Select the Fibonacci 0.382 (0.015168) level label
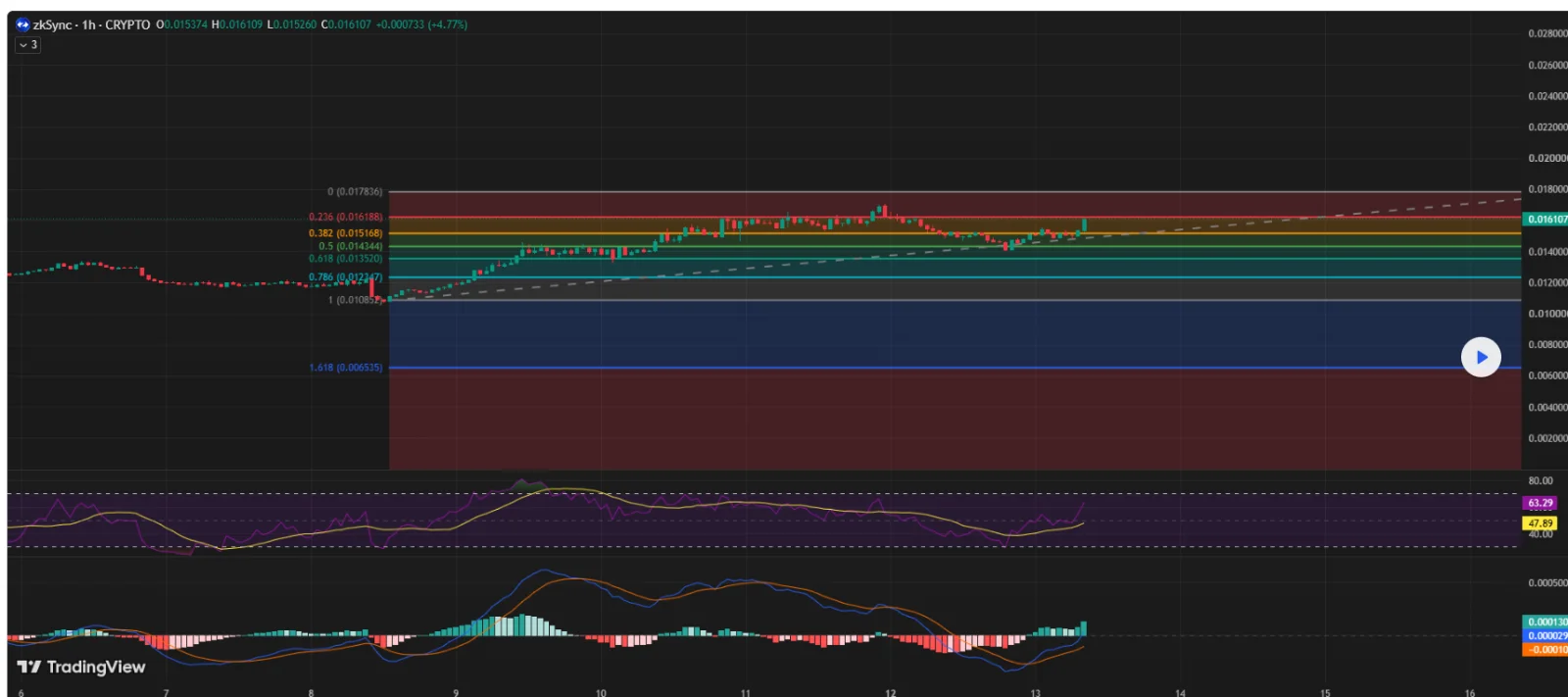This screenshot has height=697, width=1568. click(346, 233)
